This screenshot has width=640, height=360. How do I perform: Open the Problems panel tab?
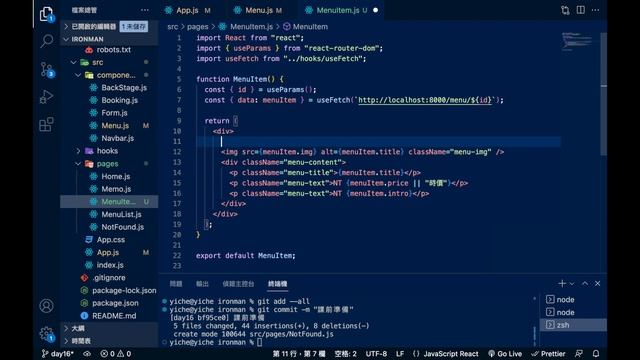click(176, 284)
